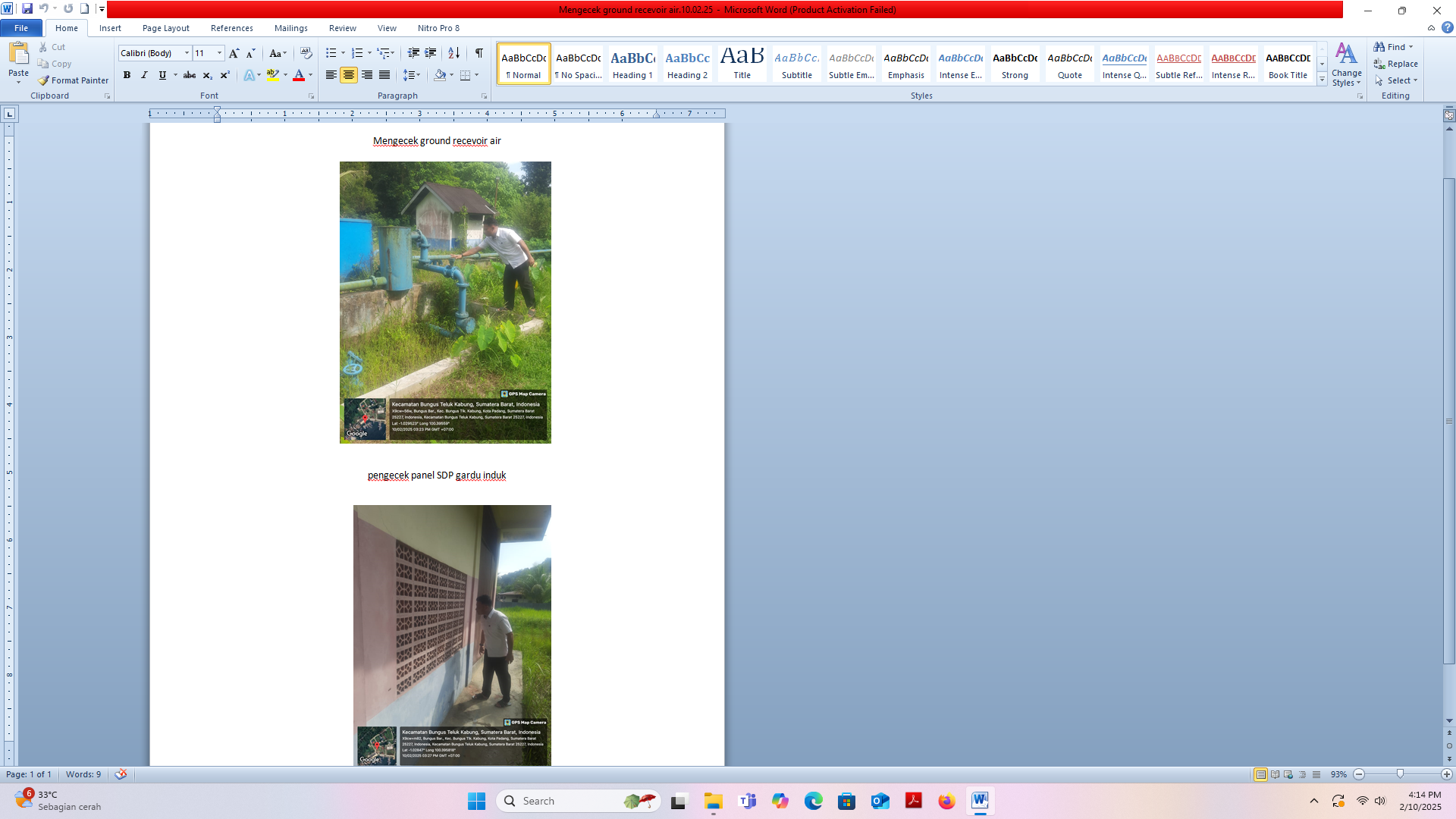Open the File tab
The height and width of the screenshot is (819, 1456).
coord(21,28)
